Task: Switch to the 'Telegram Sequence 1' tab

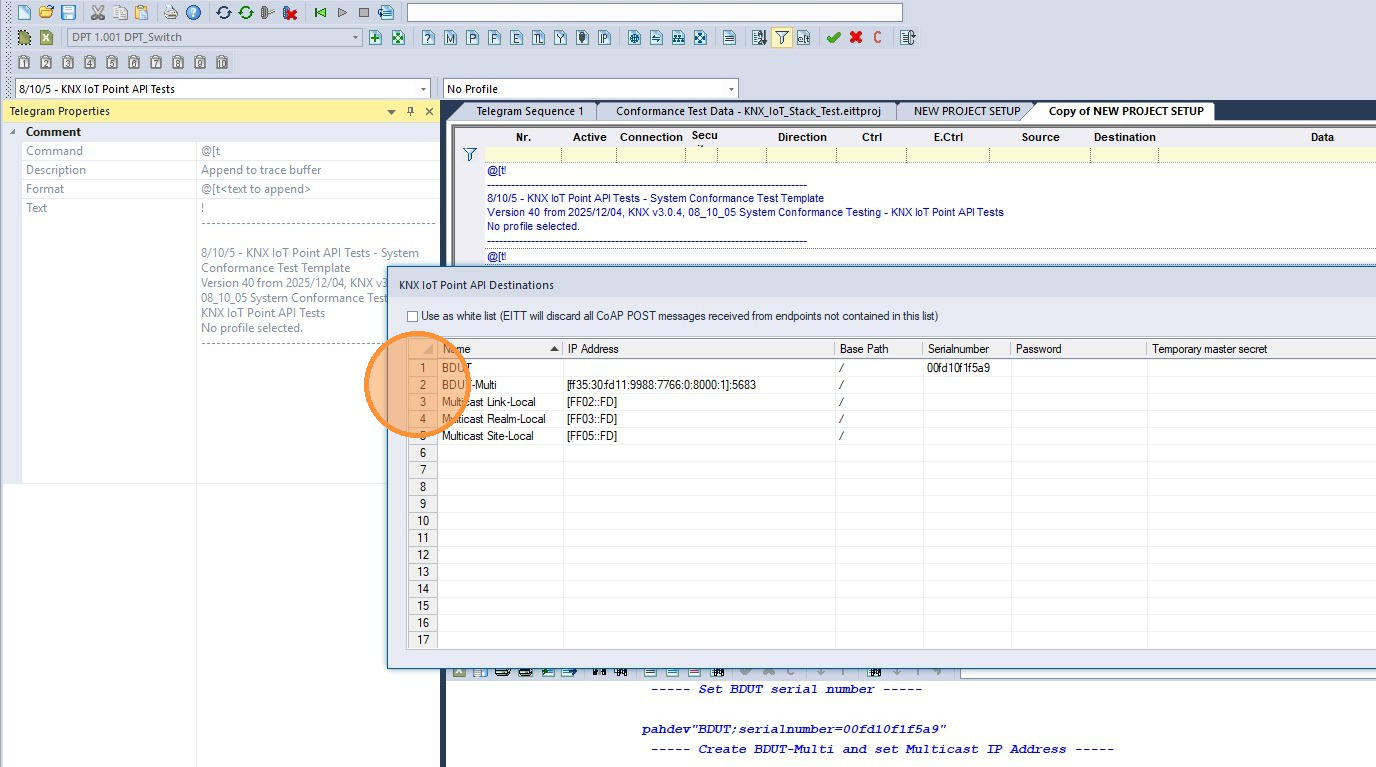Action: coord(529,111)
